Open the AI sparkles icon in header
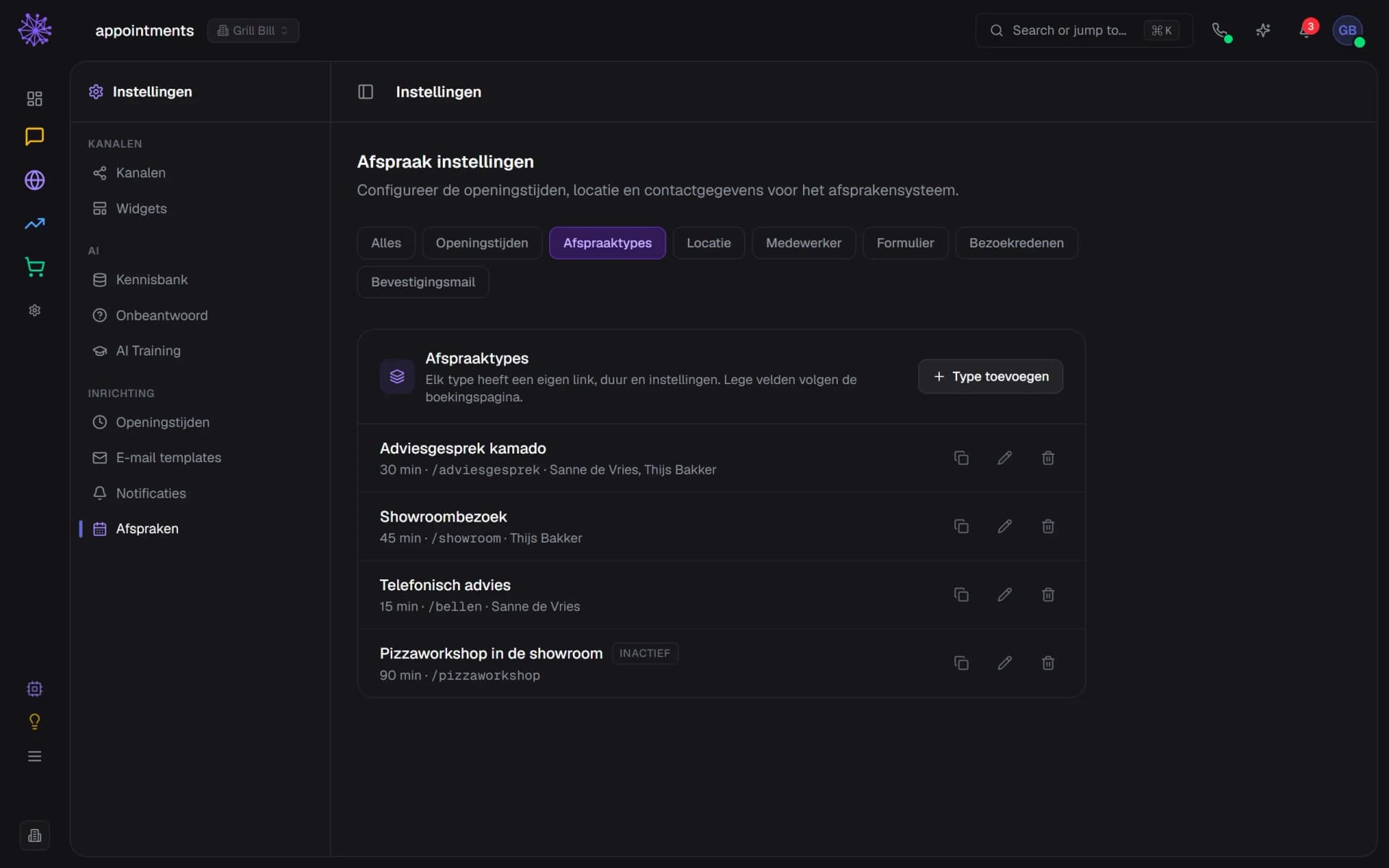Viewport: 1389px width, 868px height. 1263,30
